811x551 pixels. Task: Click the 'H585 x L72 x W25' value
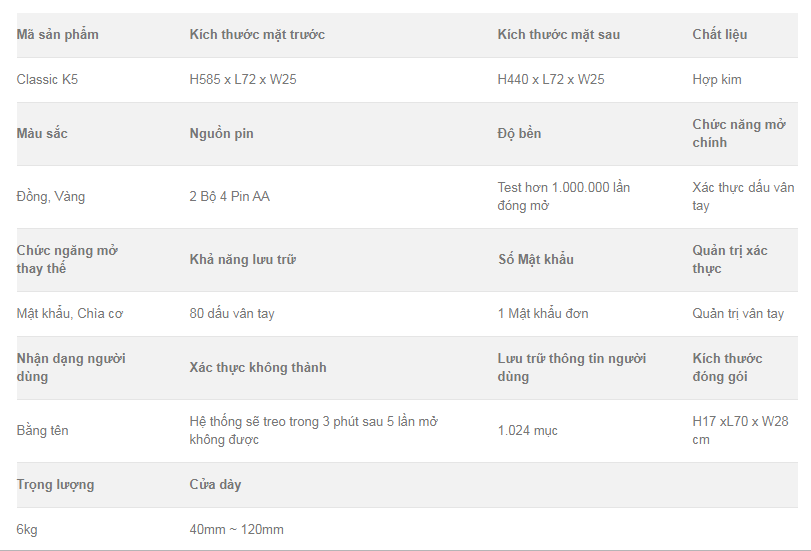[243, 79]
